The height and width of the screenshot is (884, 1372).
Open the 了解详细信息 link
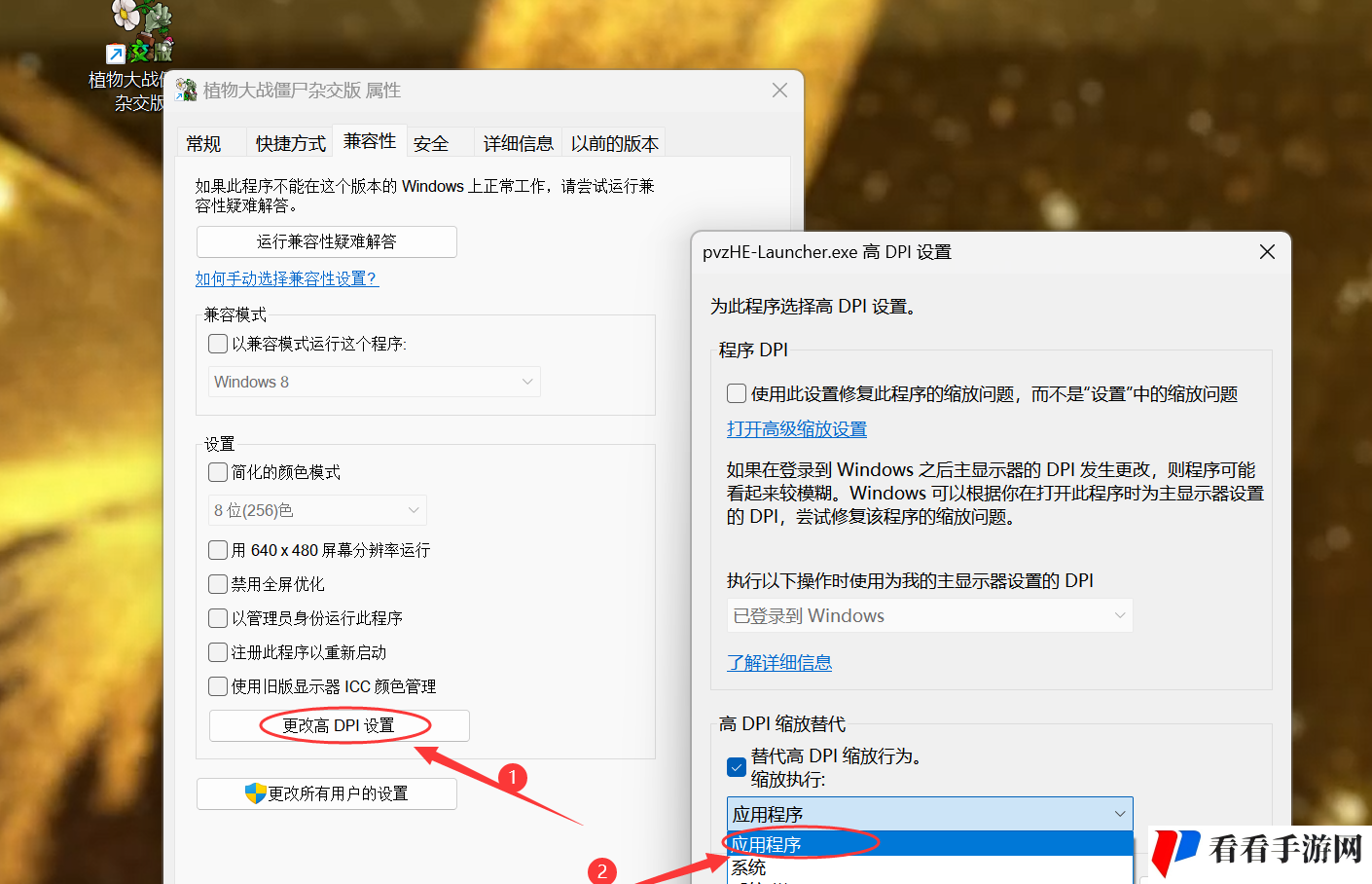click(779, 663)
